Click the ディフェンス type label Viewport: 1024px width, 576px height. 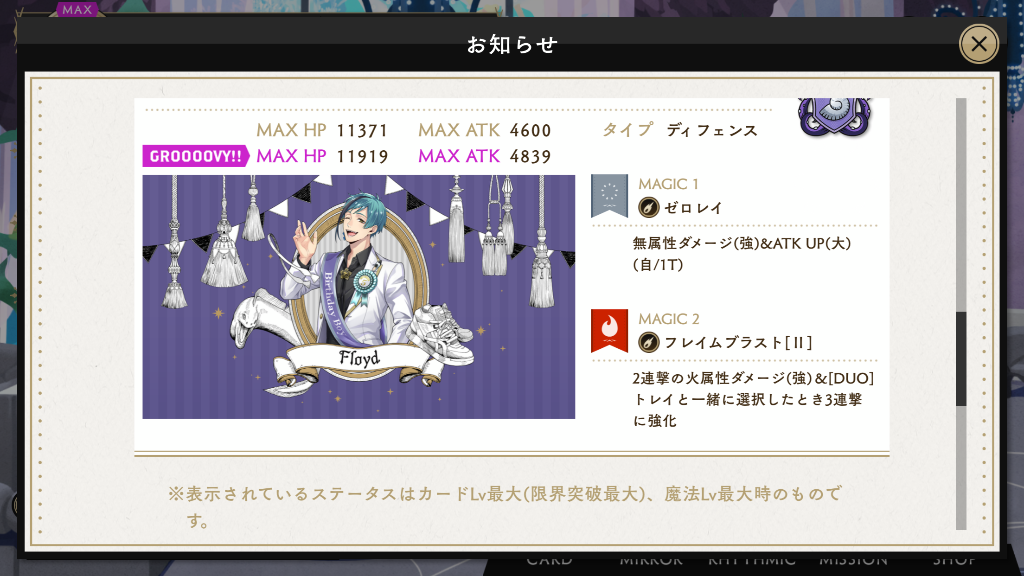tap(712, 131)
